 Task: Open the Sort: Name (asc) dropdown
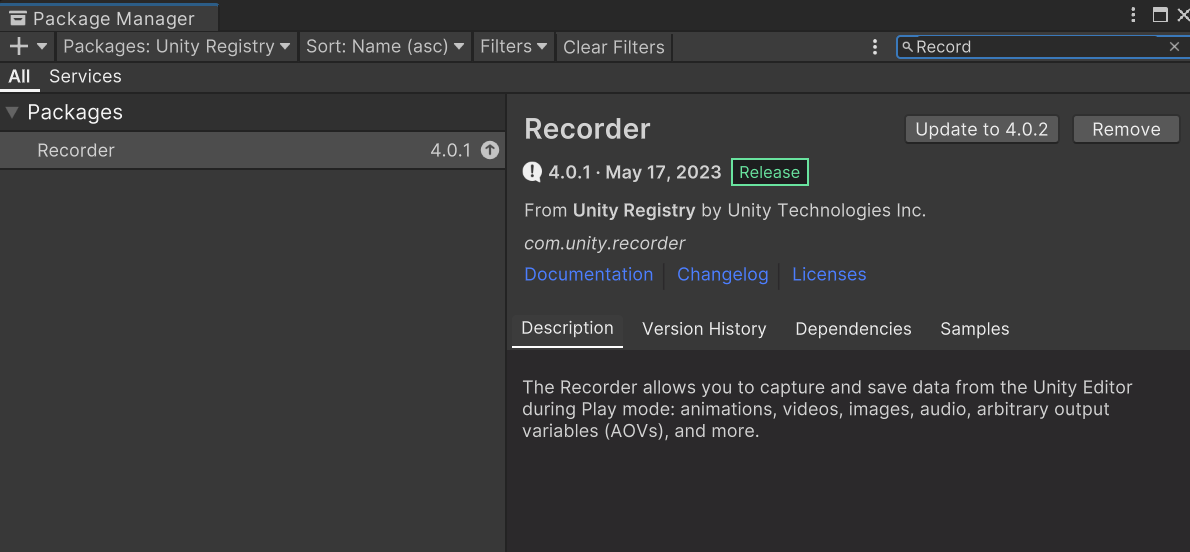point(385,46)
